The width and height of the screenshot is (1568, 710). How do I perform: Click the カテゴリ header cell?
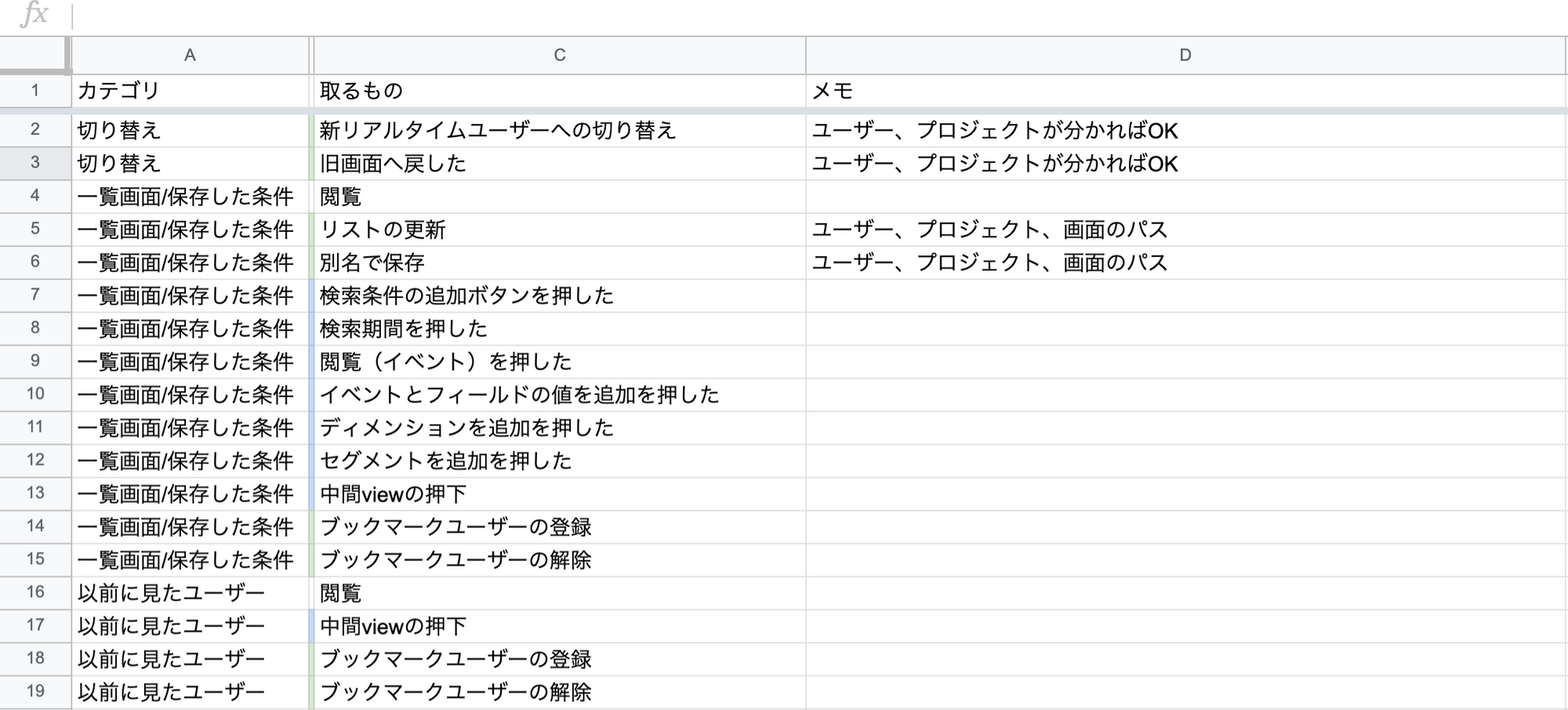[x=190, y=91]
